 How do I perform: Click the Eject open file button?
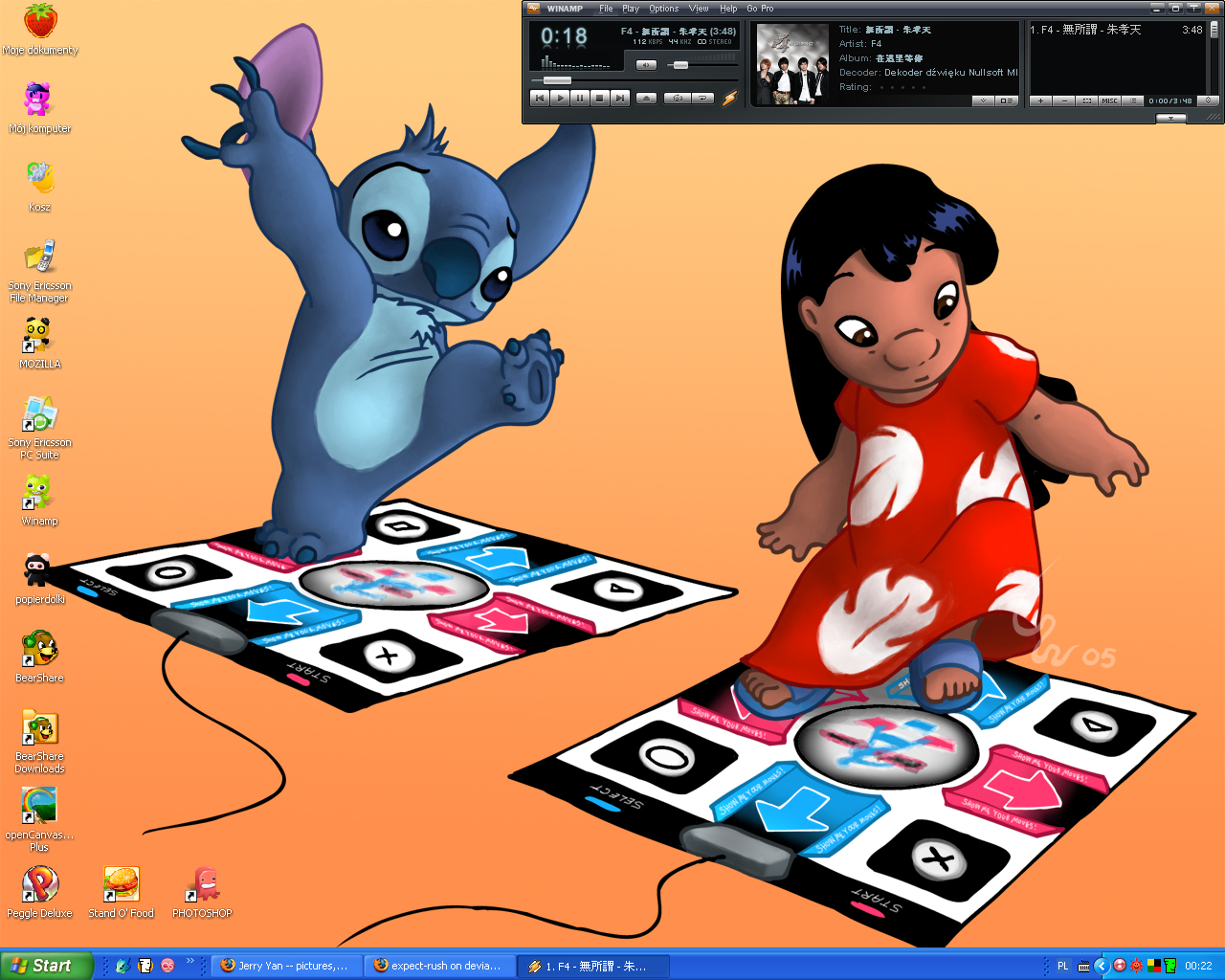point(647,98)
